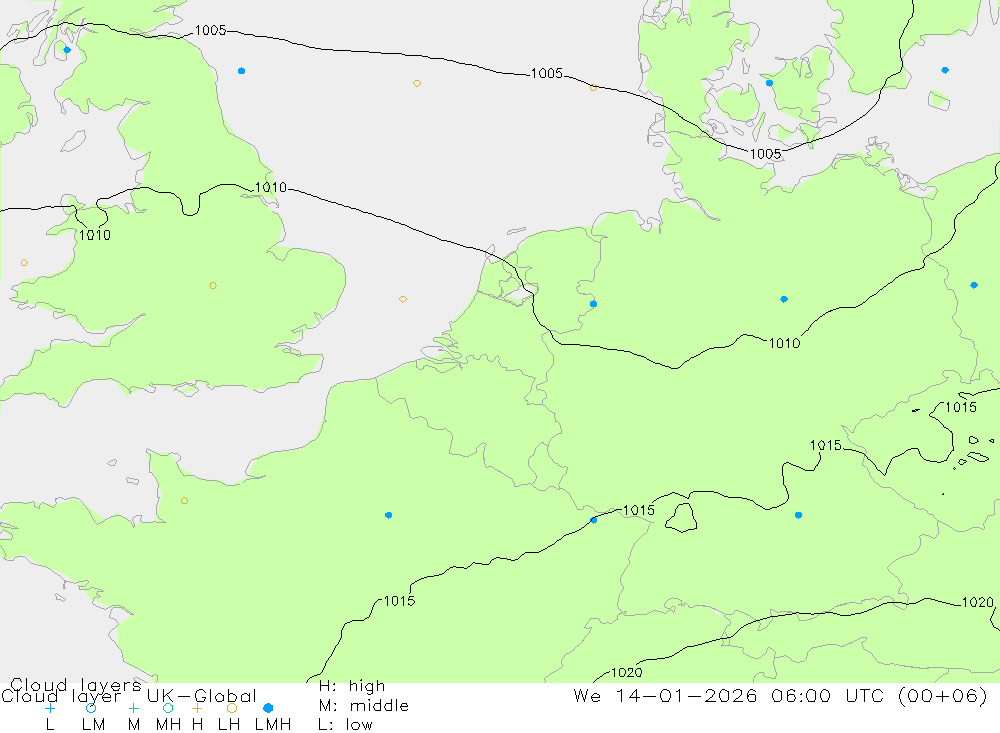Click the blue open-circle LM legend icon
The height and width of the screenshot is (733, 1000).
[91, 708]
